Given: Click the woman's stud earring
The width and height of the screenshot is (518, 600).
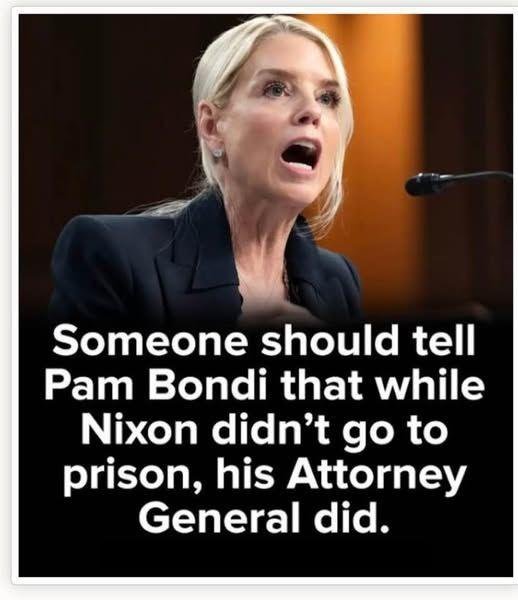Looking at the screenshot, I should point(218,153).
